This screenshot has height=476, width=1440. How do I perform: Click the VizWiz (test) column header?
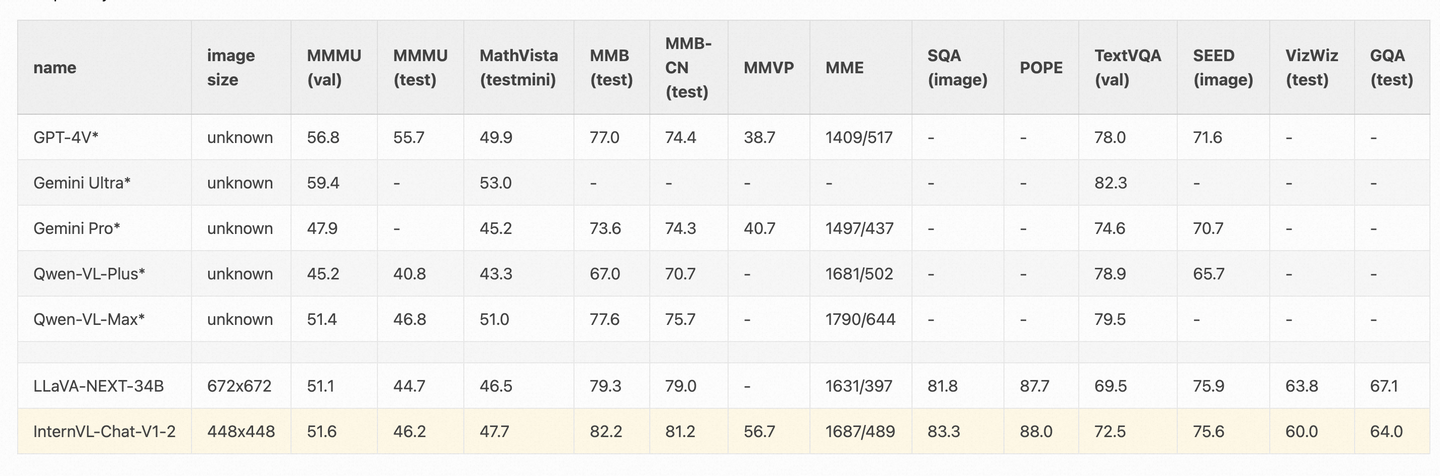[x=1312, y=68]
